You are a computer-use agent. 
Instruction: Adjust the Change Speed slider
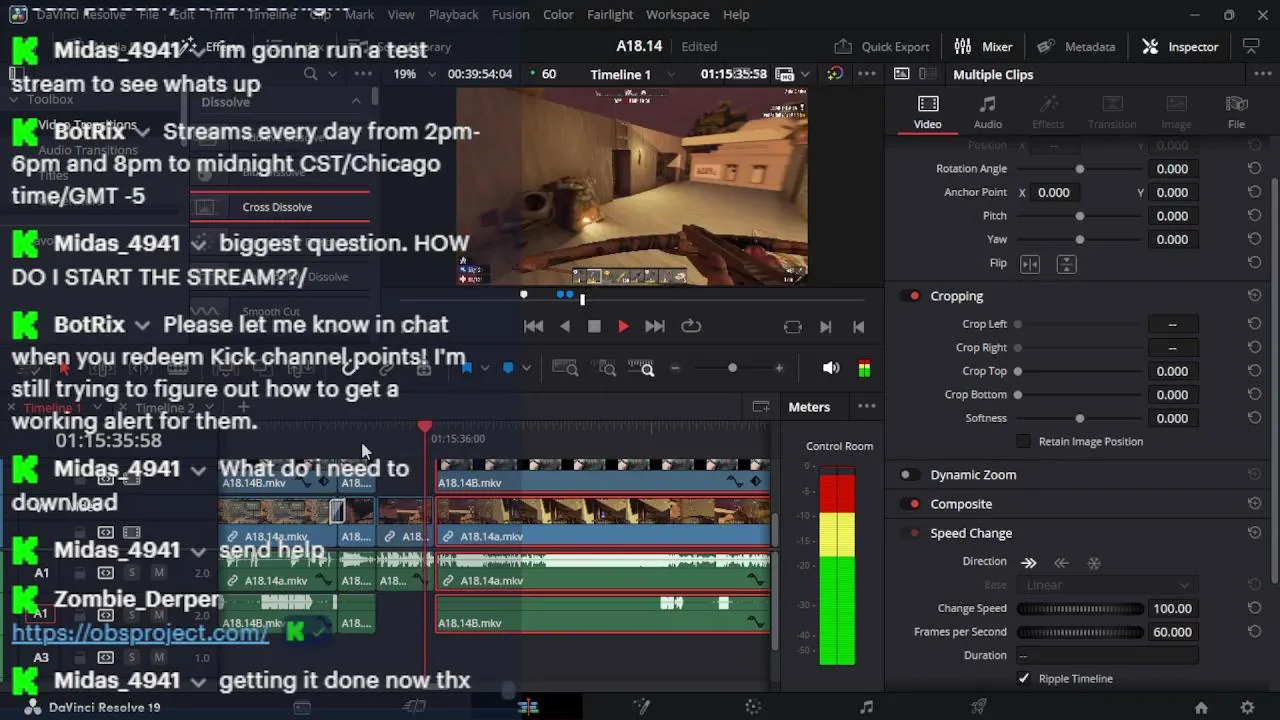point(1080,608)
